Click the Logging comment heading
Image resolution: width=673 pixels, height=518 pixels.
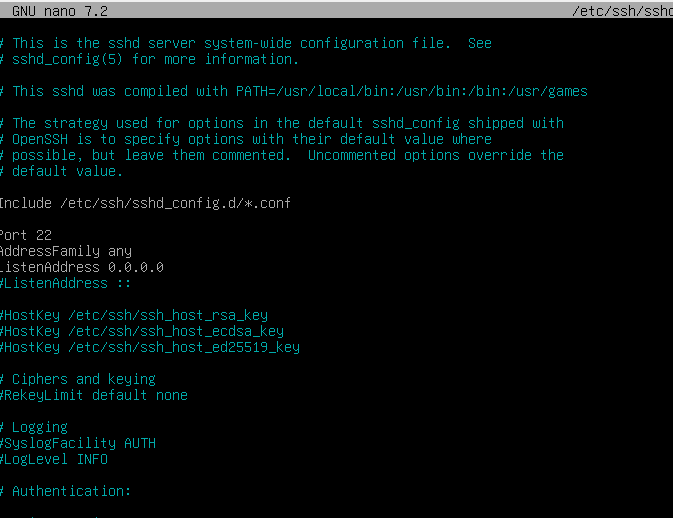click(39, 427)
